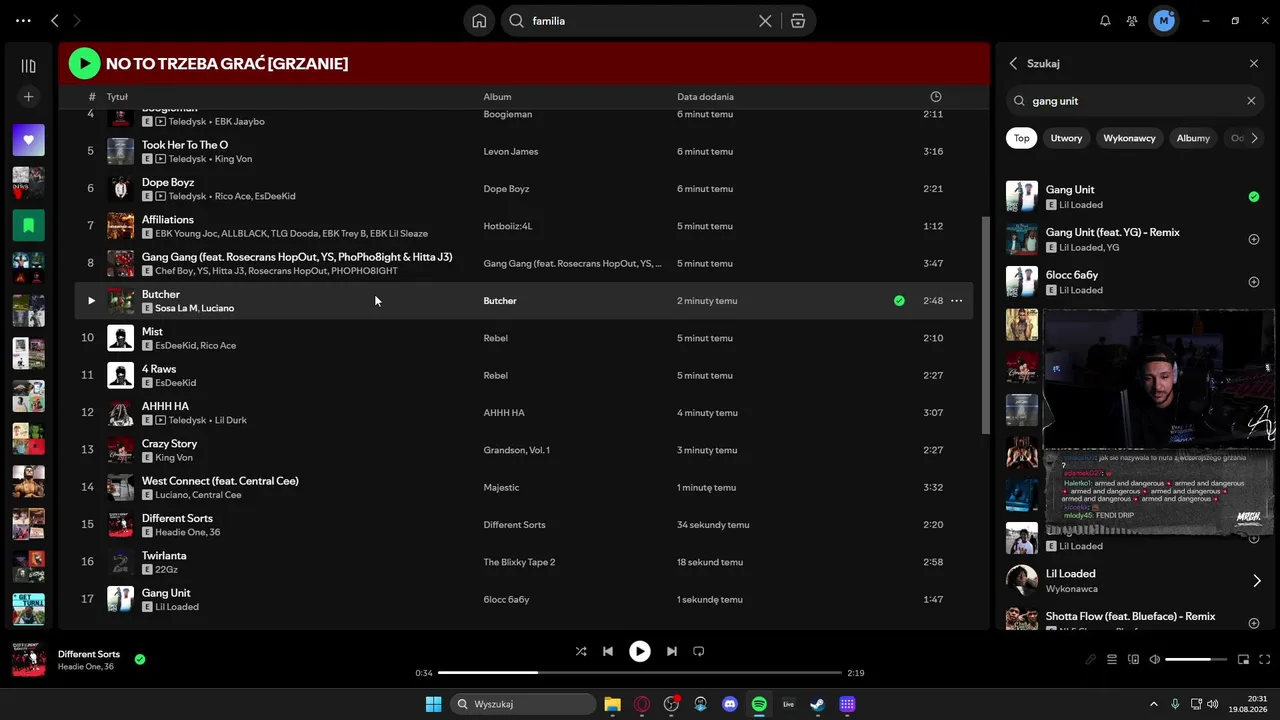Mute the Spotify volume
The image size is (1280, 720).
pos(1155,660)
